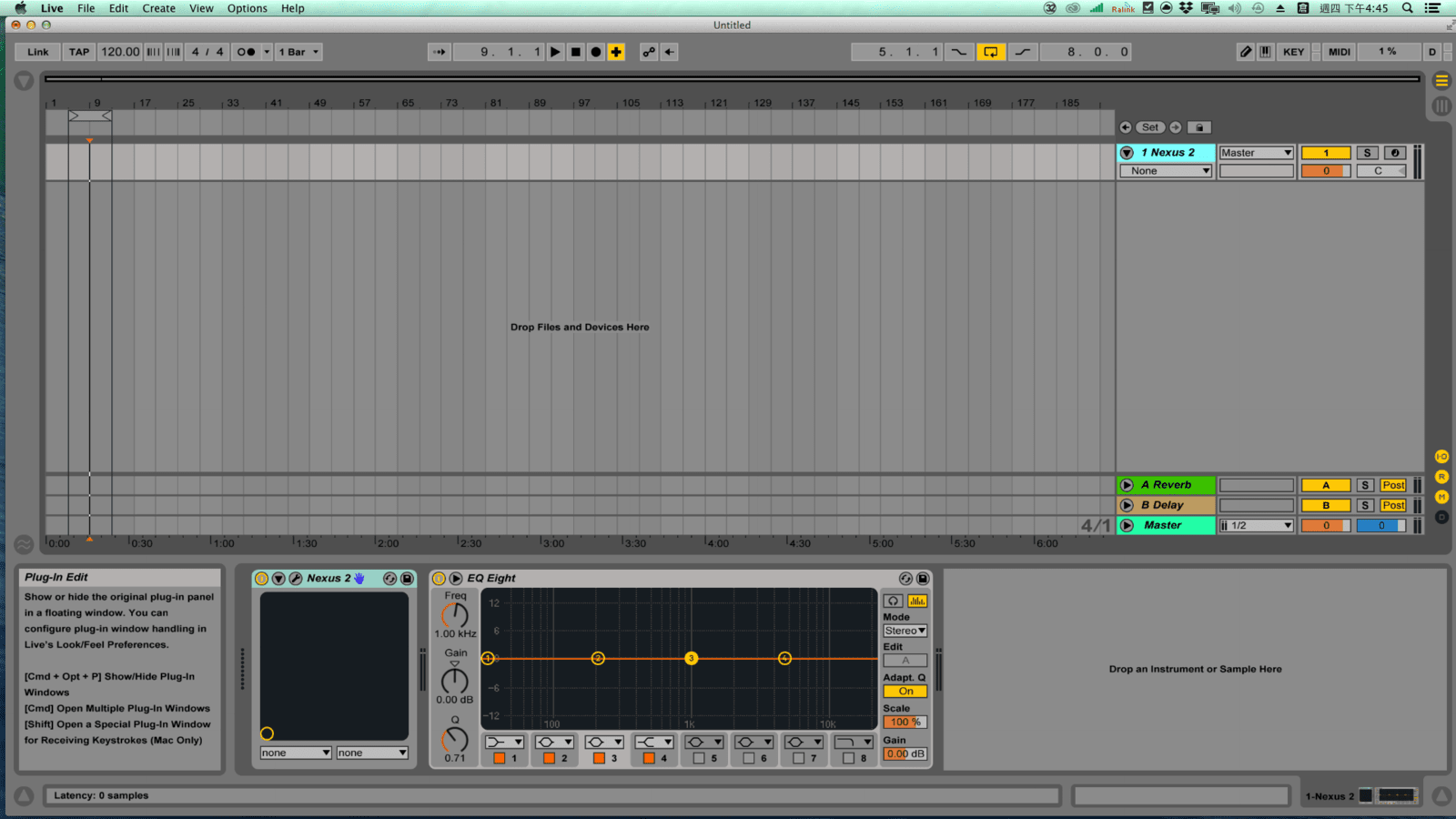Show the browser with top-left triangle
This screenshot has width=1456, height=819.
coord(24,81)
